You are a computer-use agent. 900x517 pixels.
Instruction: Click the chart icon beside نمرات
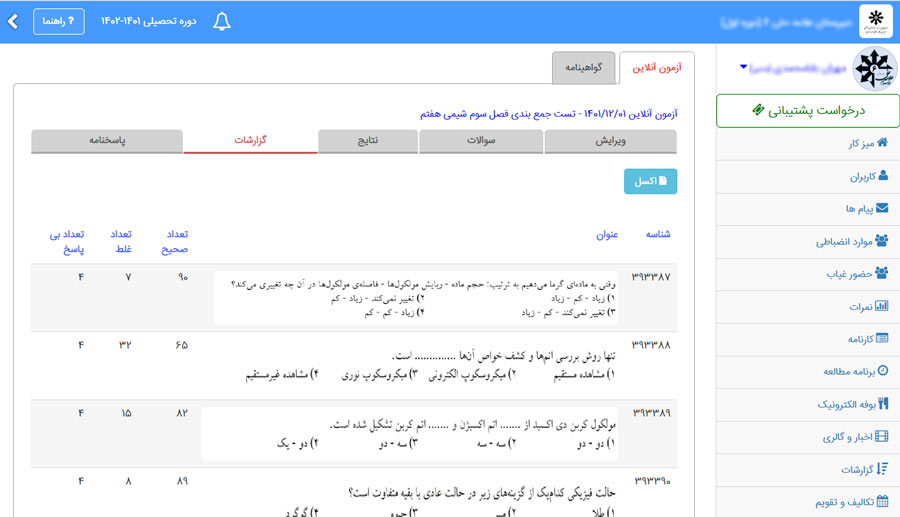pyautogui.click(x=882, y=306)
